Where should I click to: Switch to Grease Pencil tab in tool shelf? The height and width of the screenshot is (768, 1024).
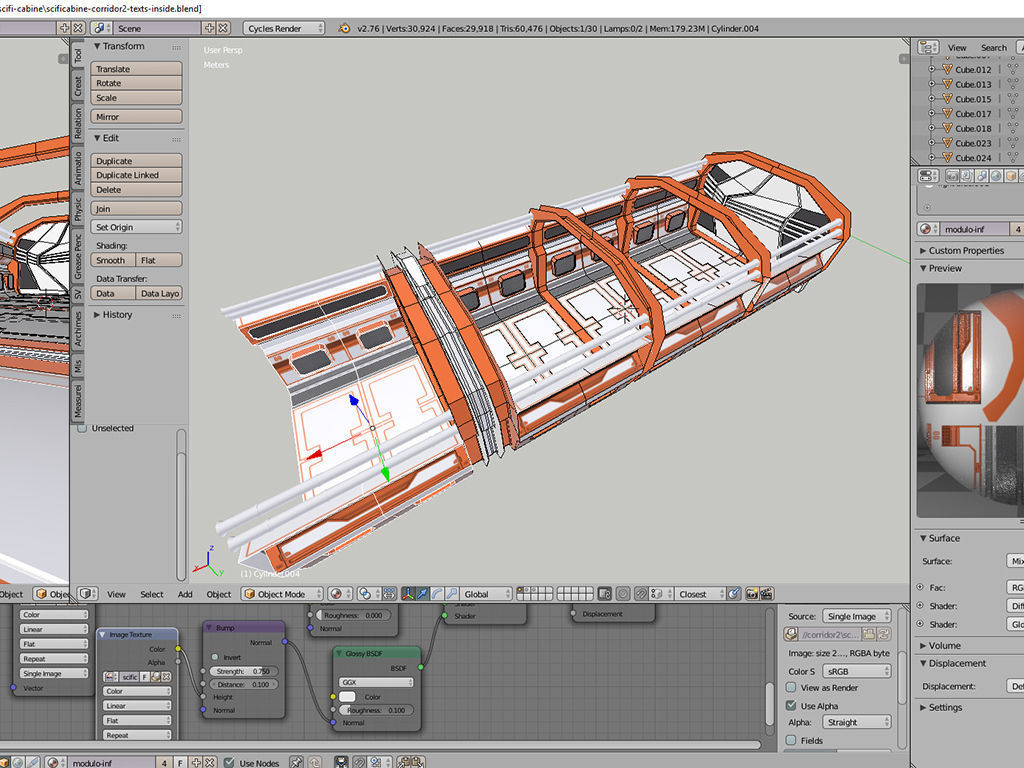click(x=78, y=257)
